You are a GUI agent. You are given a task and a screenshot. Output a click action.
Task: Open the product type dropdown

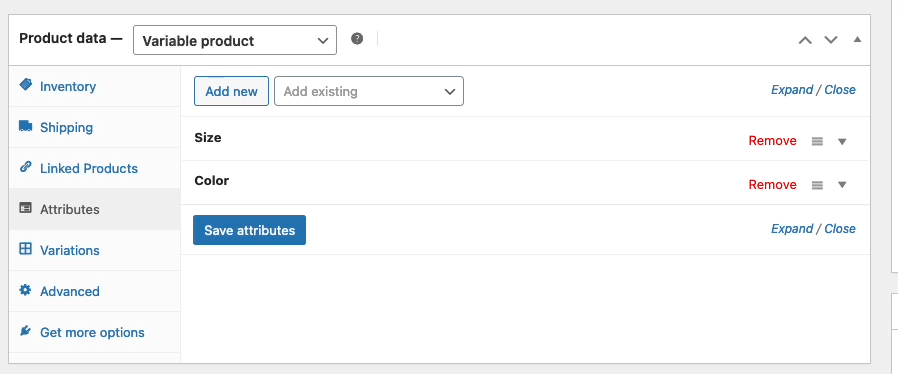[235, 40]
